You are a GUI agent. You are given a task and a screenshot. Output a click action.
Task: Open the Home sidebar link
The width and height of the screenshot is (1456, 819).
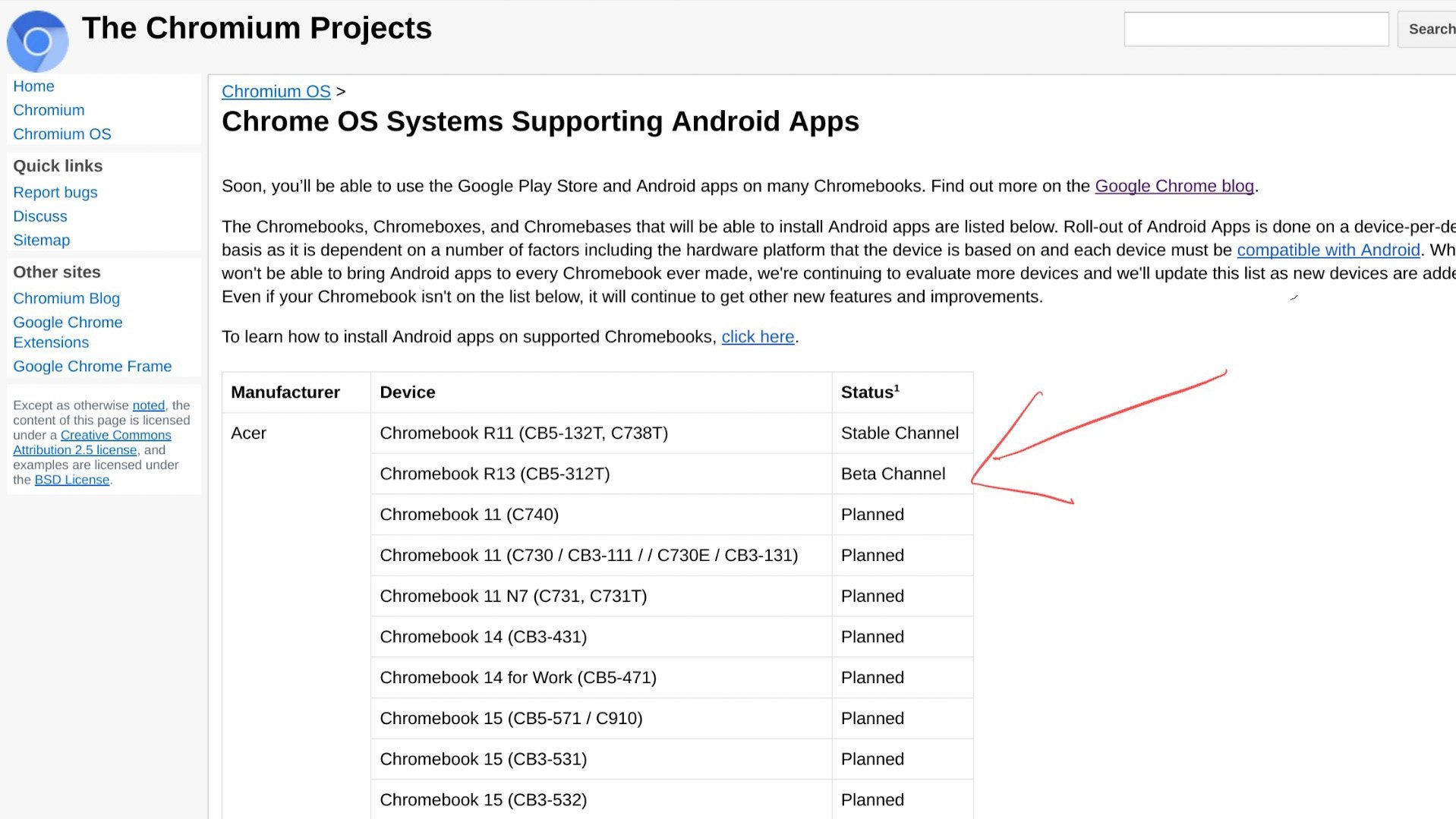click(x=33, y=86)
